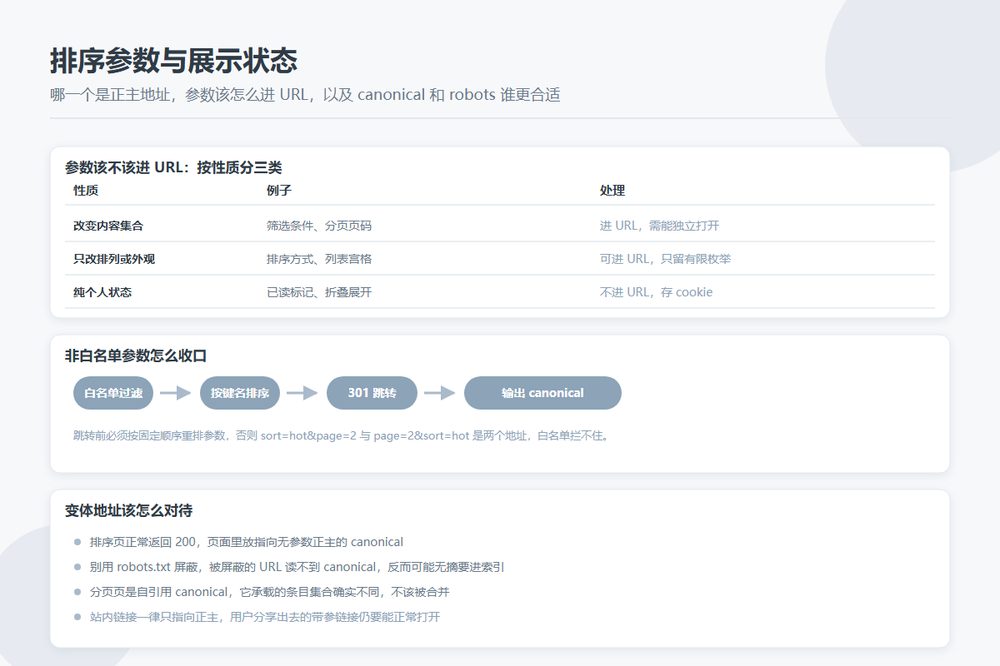Click the heading 变体地址该怎么对待

(128, 510)
